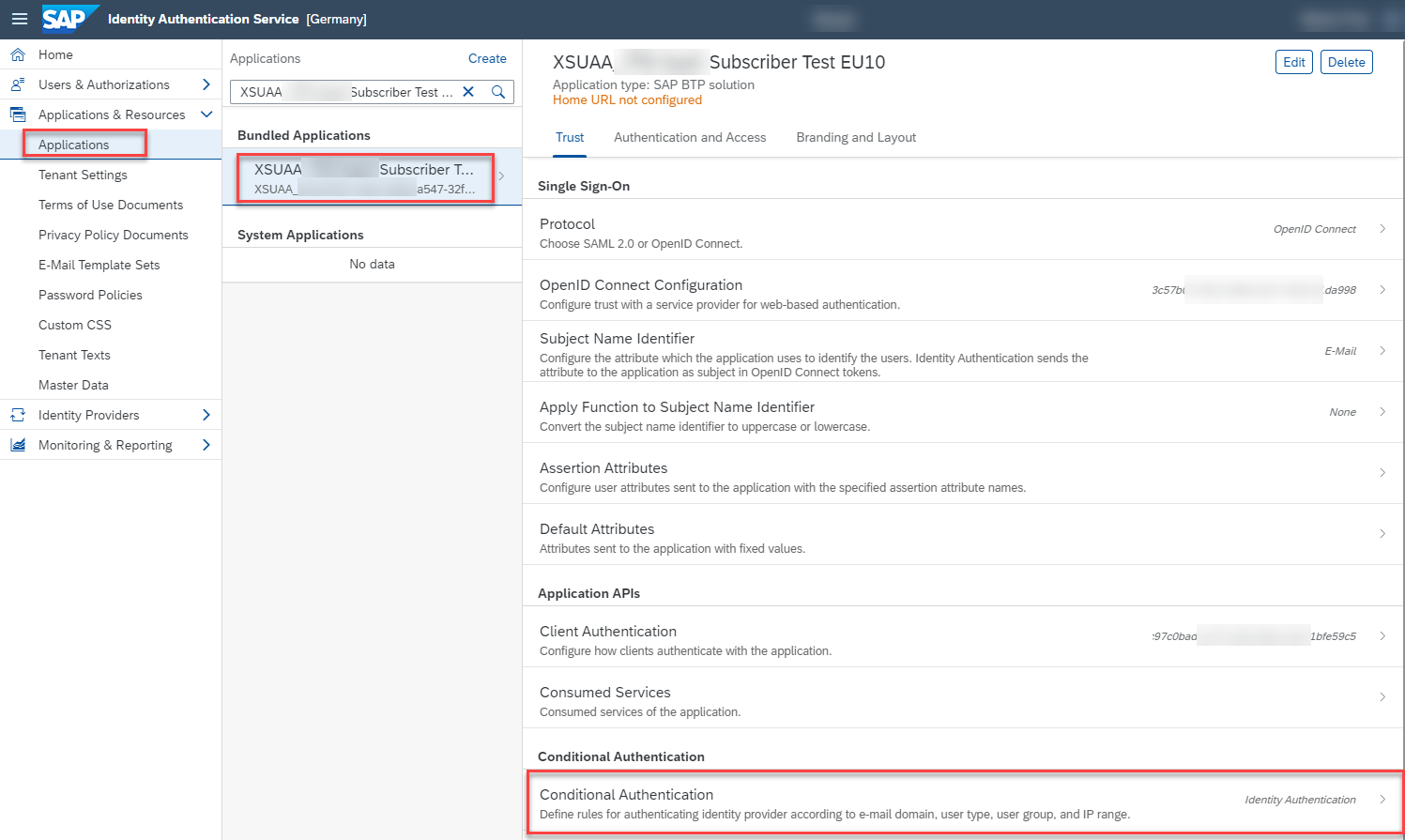Image resolution: width=1405 pixels, height=840 pixels.
Task: Click the Identity Authentication Service title
Action: tap(203, 19)
